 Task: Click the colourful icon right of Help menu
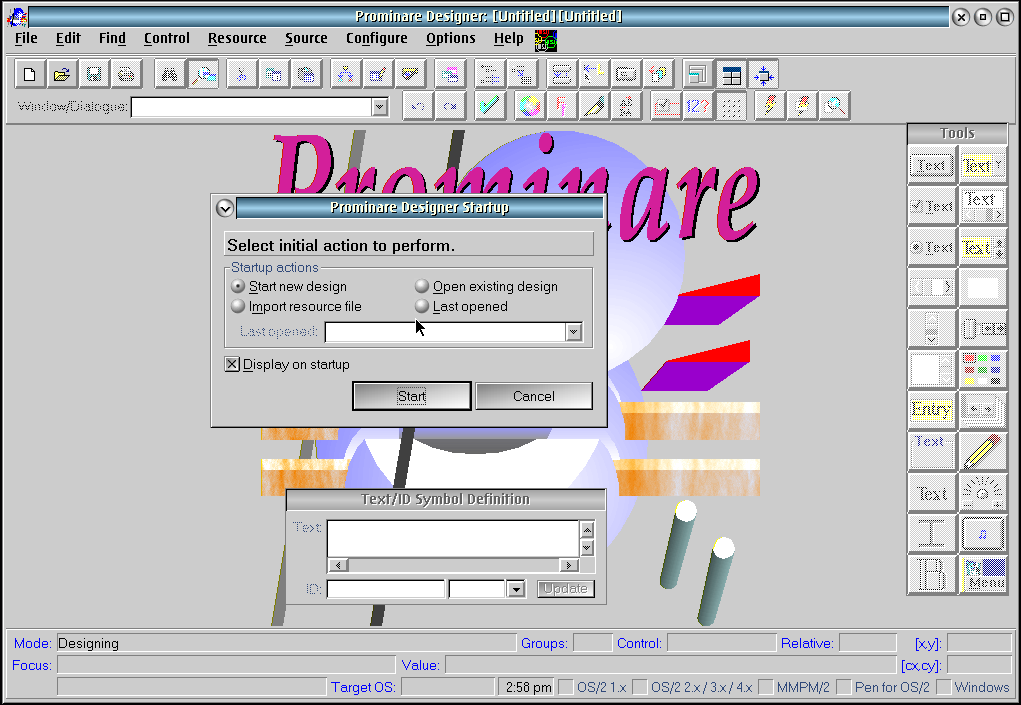546,40
